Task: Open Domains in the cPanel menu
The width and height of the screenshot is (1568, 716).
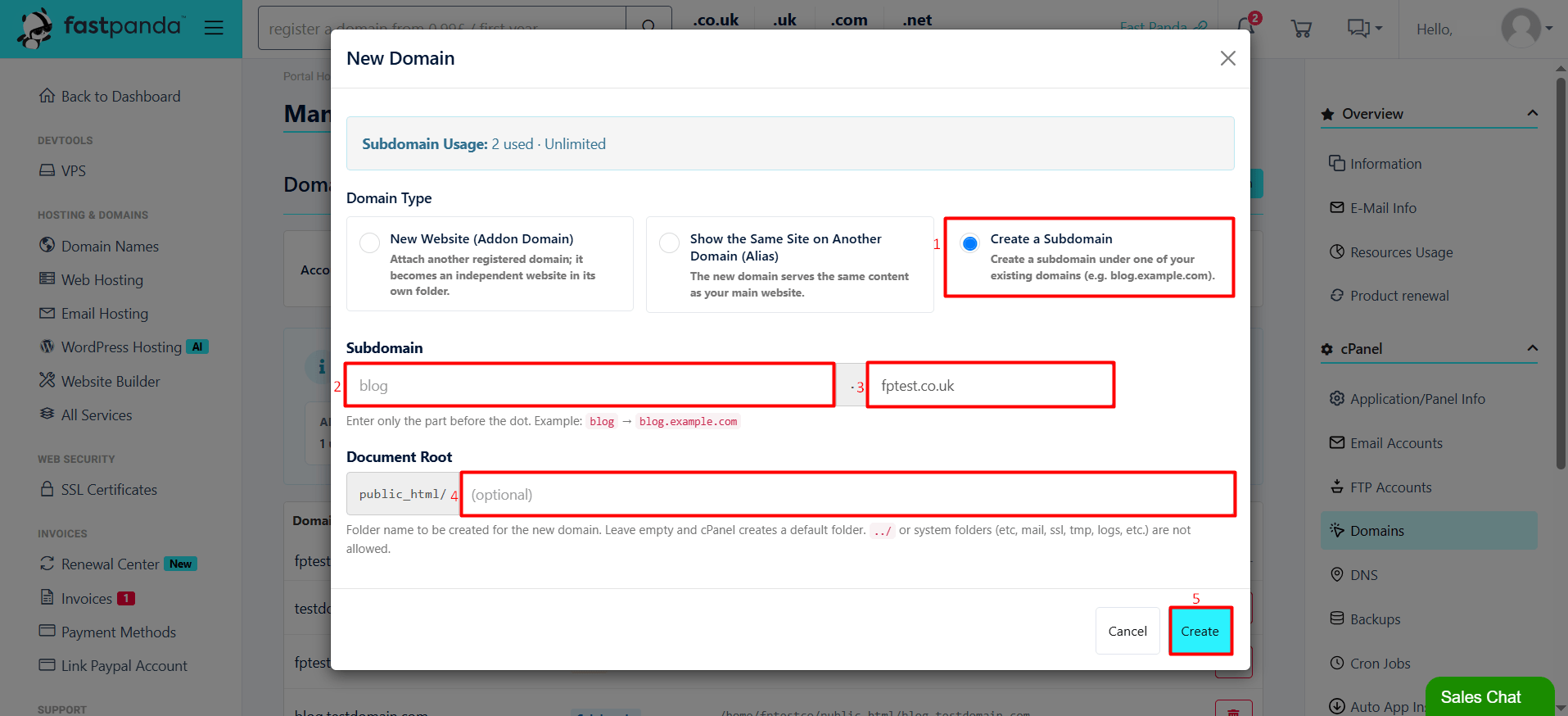Action: tap(1429, 531)
